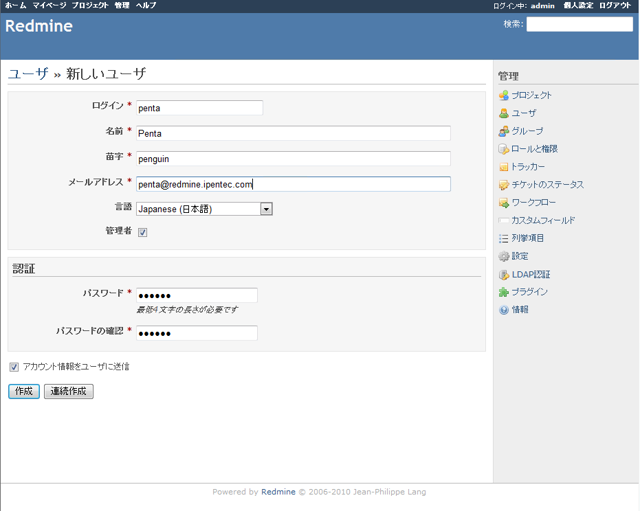Open 情報 link in the sidebar

[520, 310]
